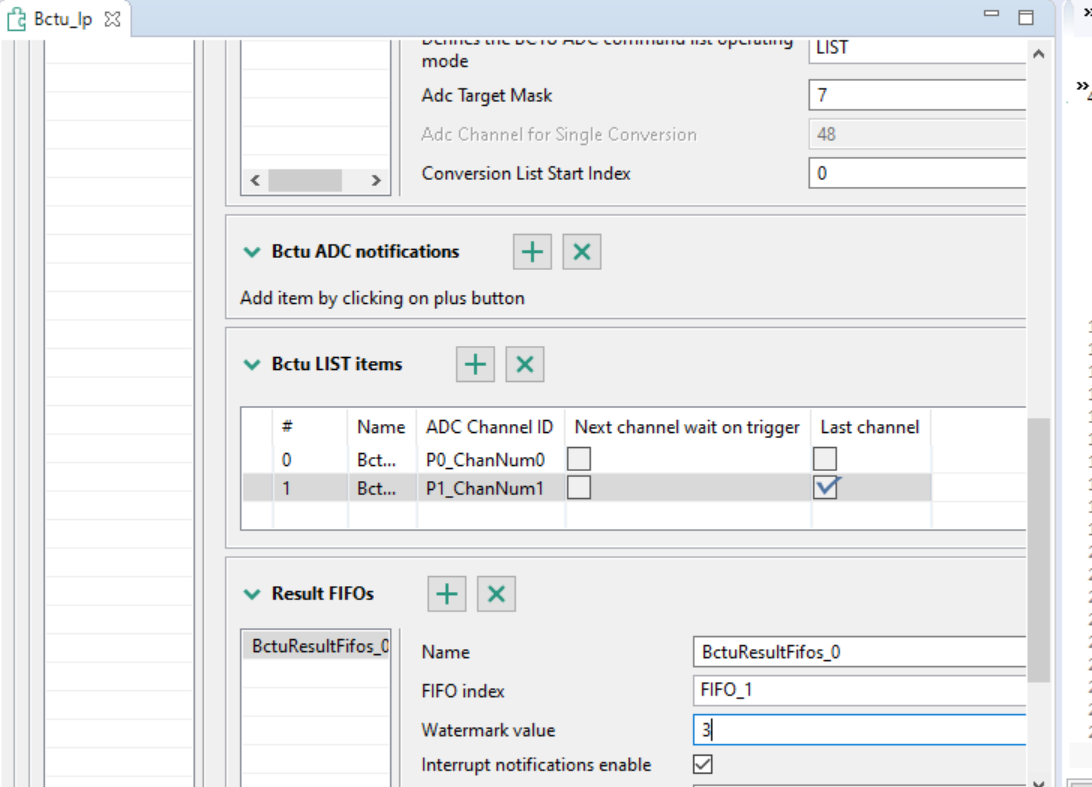Delete the selected Bctu LIST item with X icon
The width and height of the screenshot is (1092, 787).
(525, 364)
